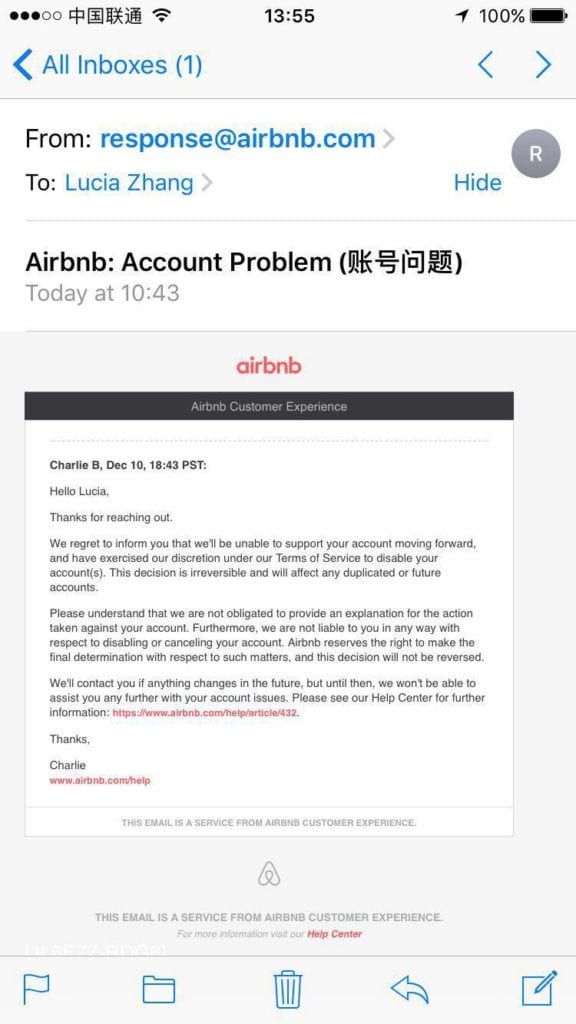Open www.airbnb.com/help signature link

click(x=100, y=780)
